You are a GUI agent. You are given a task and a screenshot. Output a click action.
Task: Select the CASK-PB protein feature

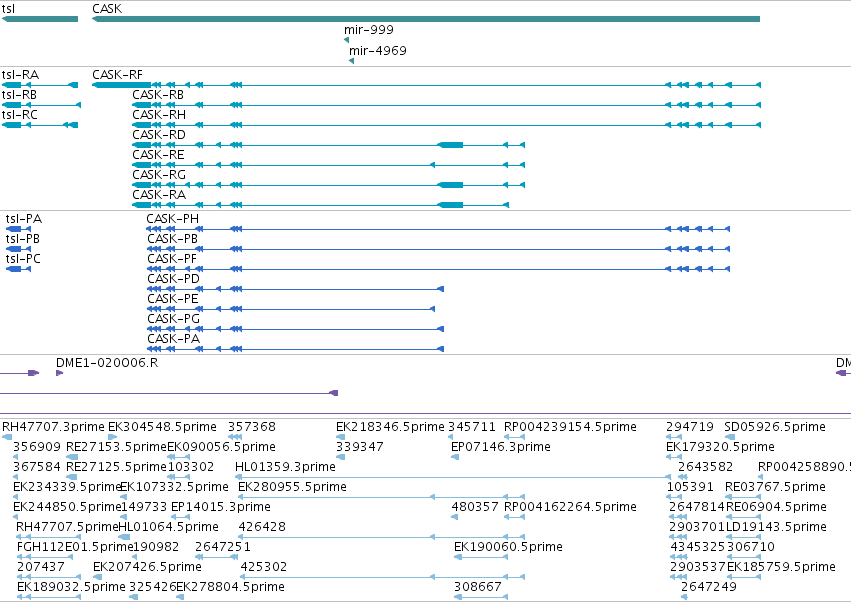(x=439, y=249)
